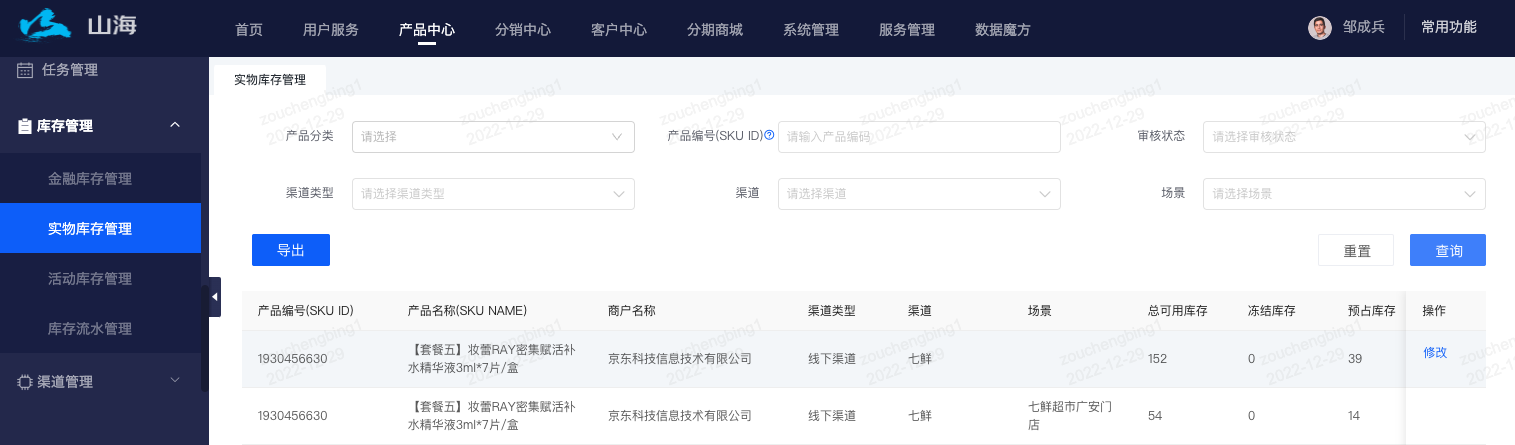The image size is (1515, 445).
Task: Open the 任务管理 calendar icon item
Action: [x=25, y=70]
